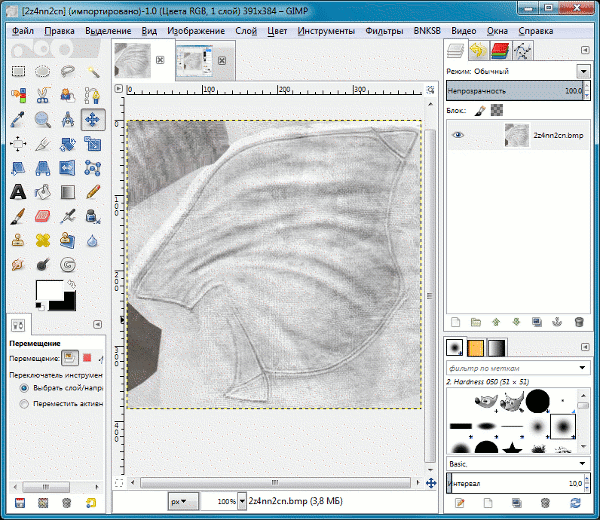Screen dimensions: 600x520
Task: Select the Zoom magnifier tool
Action: [x=42, y=120]
